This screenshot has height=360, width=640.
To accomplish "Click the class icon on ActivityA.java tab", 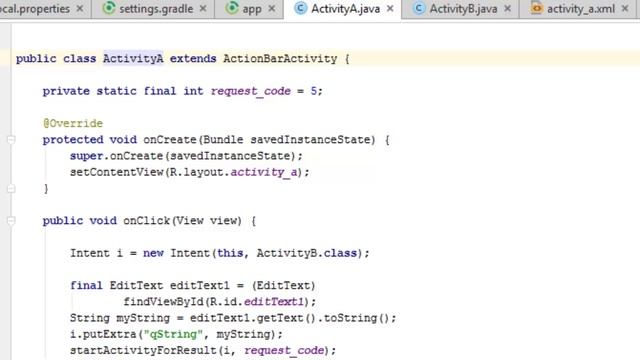I will [300, 8].
